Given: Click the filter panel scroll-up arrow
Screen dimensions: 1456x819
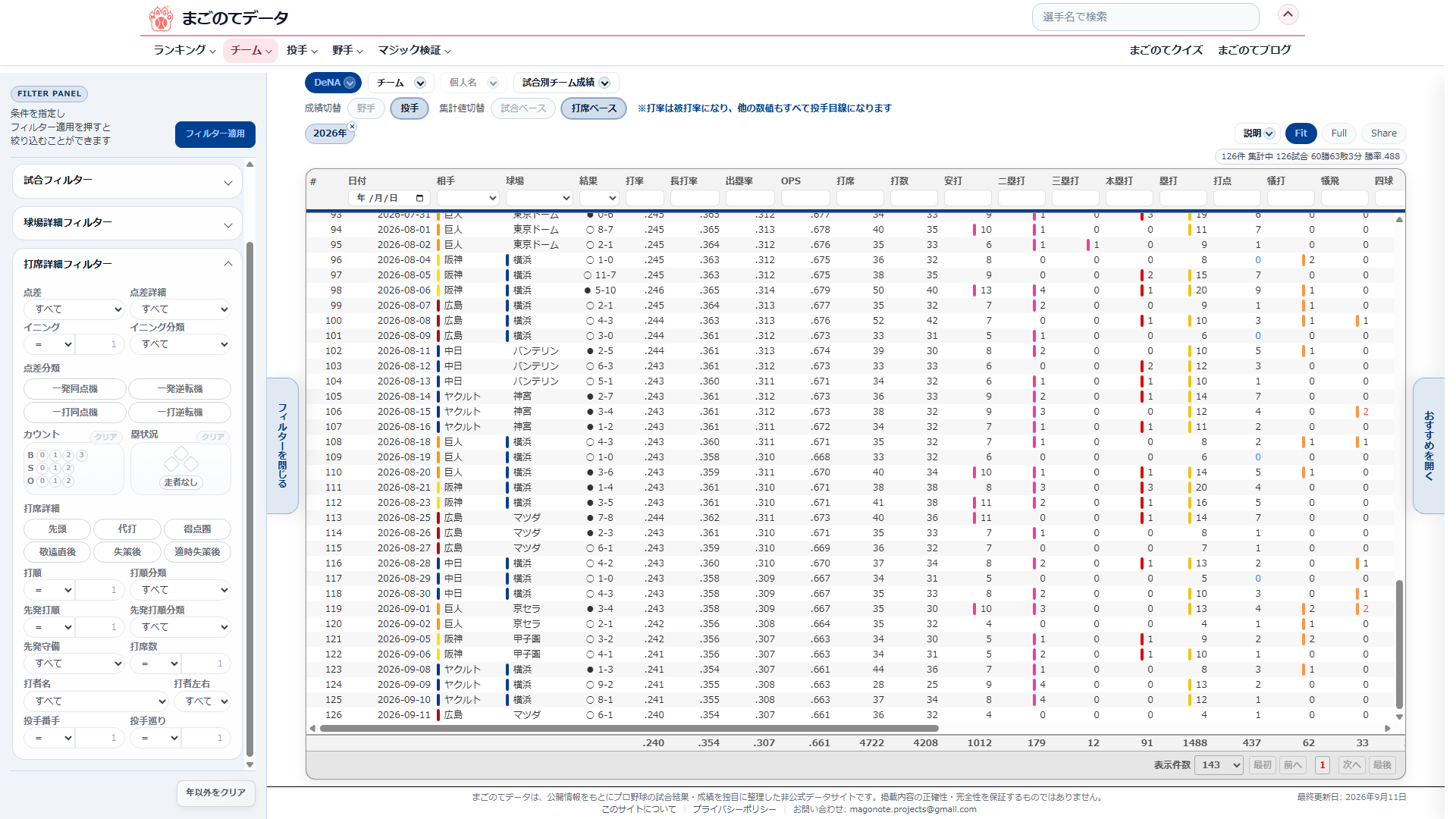Looking at the screenshot, I should coord(249,164).
